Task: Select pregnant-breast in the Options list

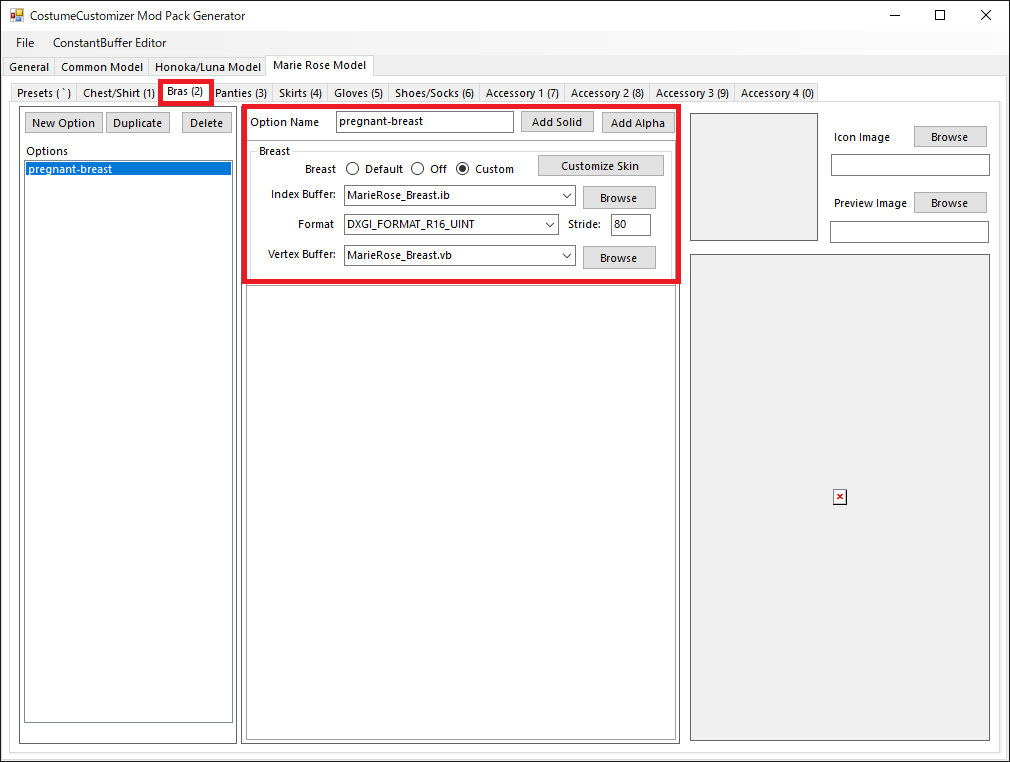Action: tap(128, 169)
